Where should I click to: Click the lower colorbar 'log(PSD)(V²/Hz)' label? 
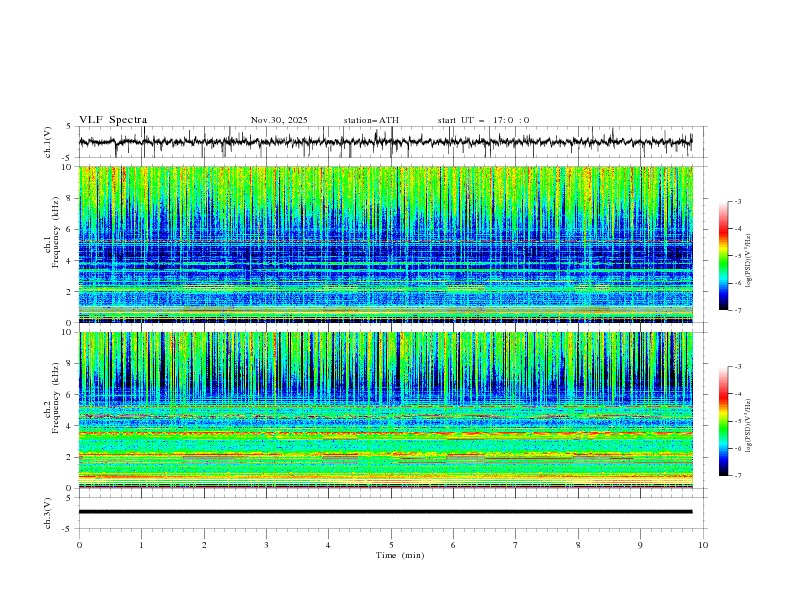[x=749, y=426]
